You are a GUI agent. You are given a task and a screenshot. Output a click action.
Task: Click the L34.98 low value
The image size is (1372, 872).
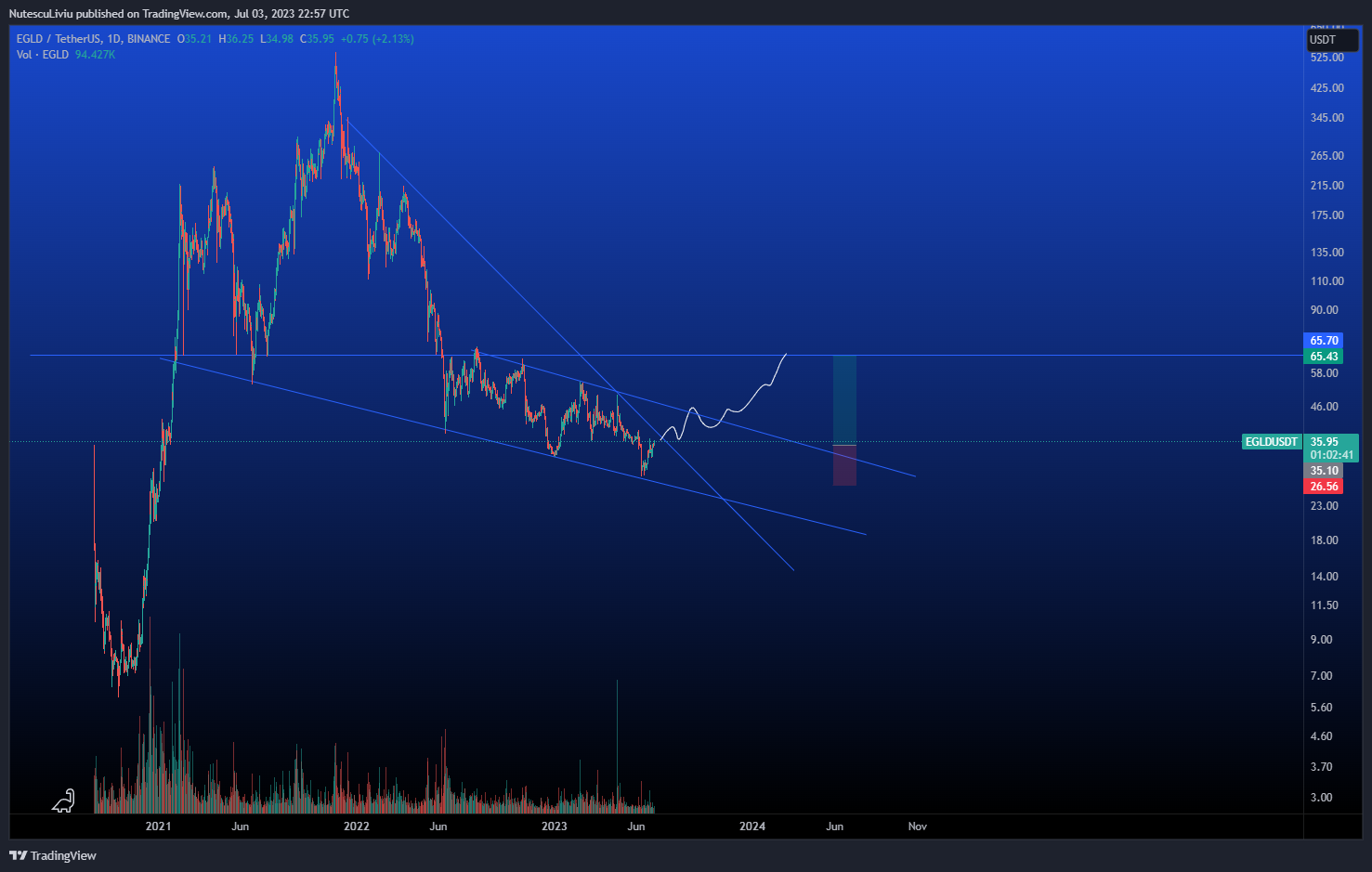[x=276, y=39]
